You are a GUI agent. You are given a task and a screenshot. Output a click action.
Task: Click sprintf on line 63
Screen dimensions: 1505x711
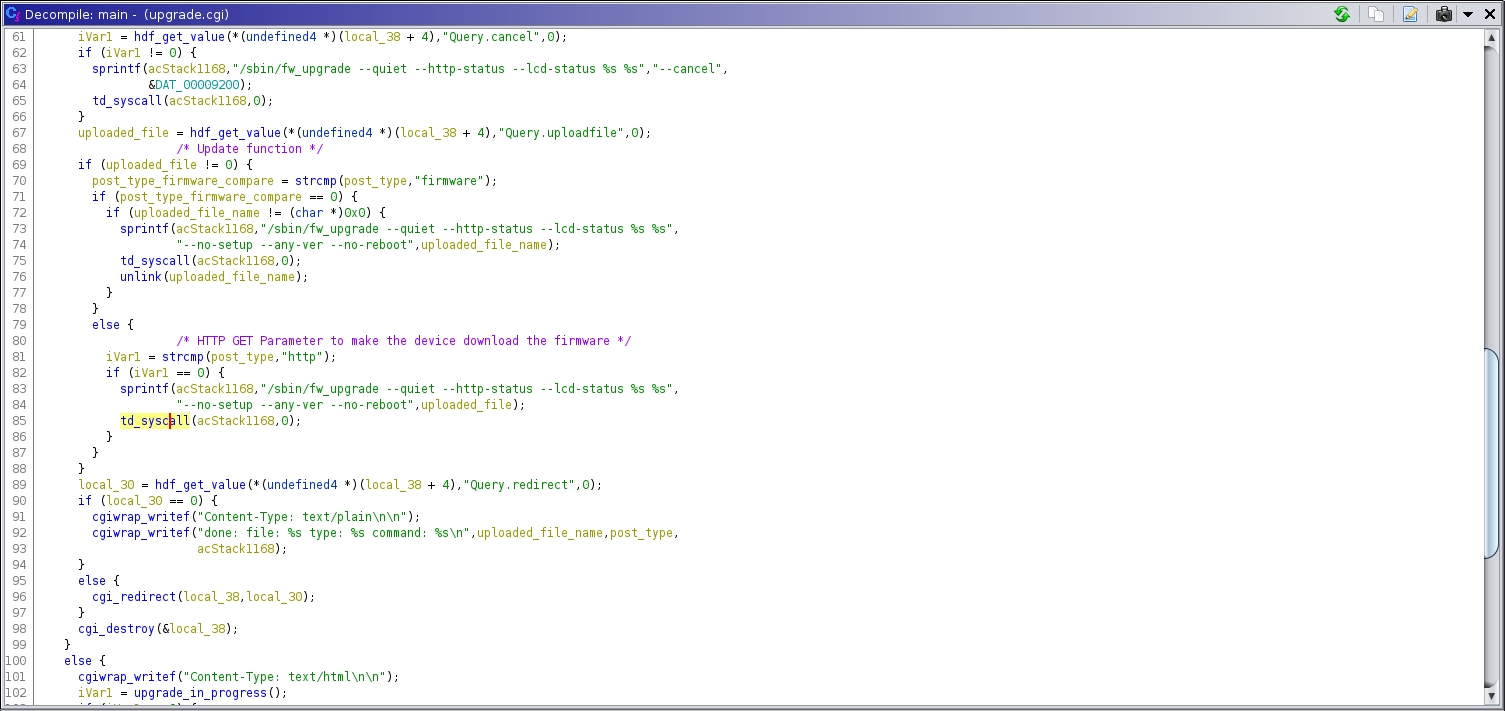[116, 69]
